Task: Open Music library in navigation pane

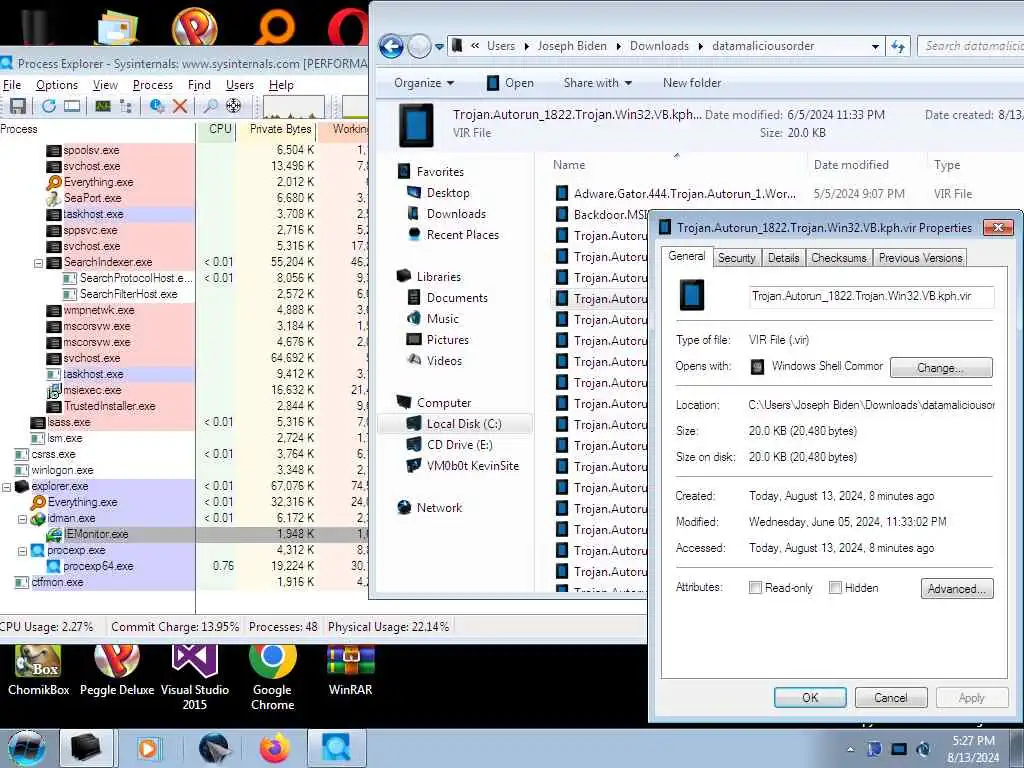Action: click(442, 319)
